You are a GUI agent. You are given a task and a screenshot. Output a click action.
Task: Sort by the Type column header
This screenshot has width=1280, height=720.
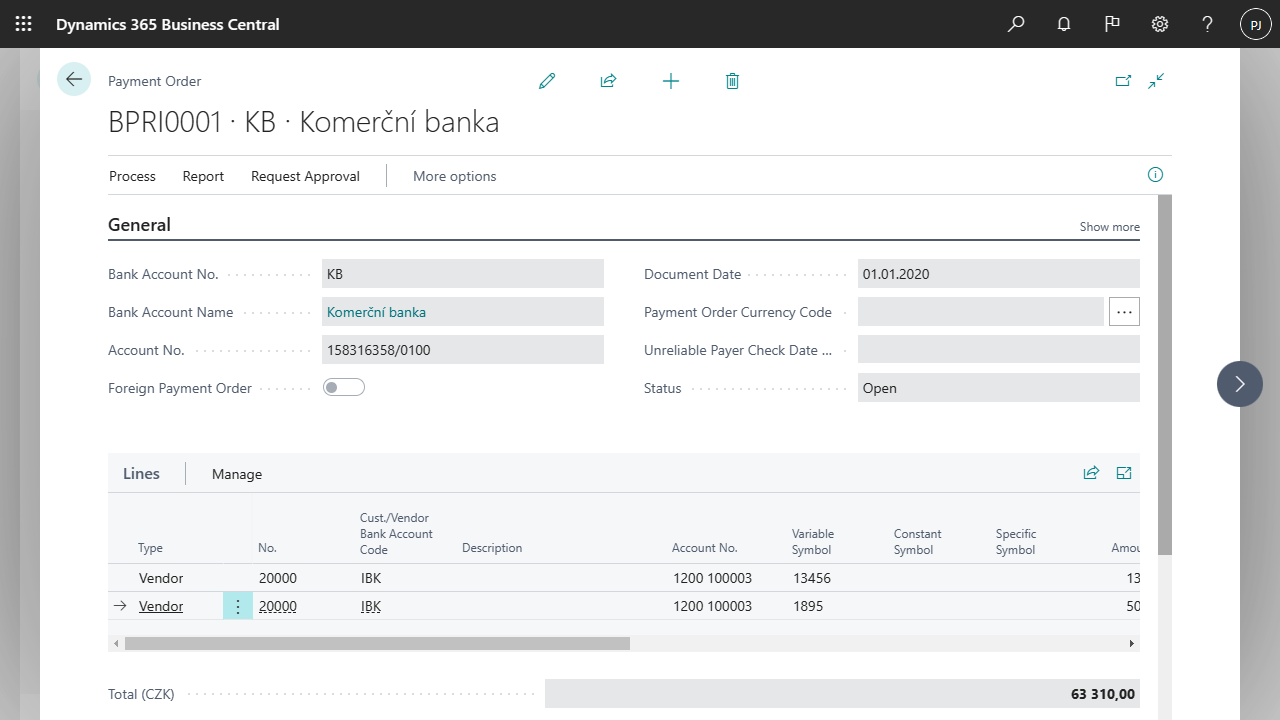pyautogui.click(x=150, y=548)
